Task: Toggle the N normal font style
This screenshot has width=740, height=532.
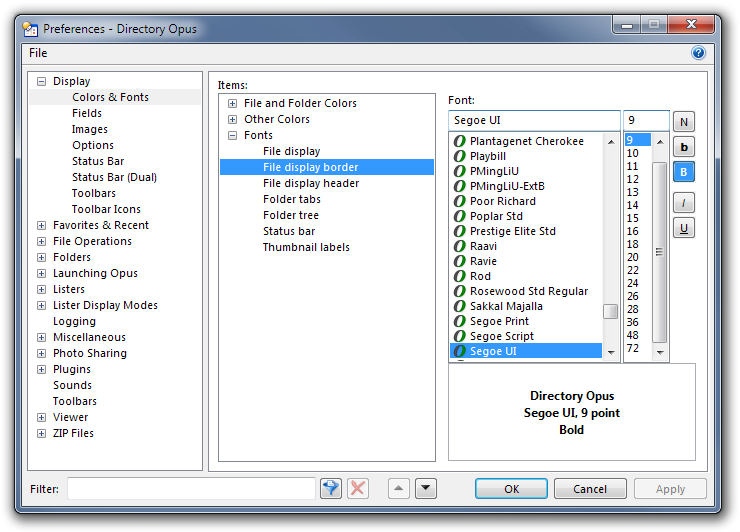Action: (684, 122)
